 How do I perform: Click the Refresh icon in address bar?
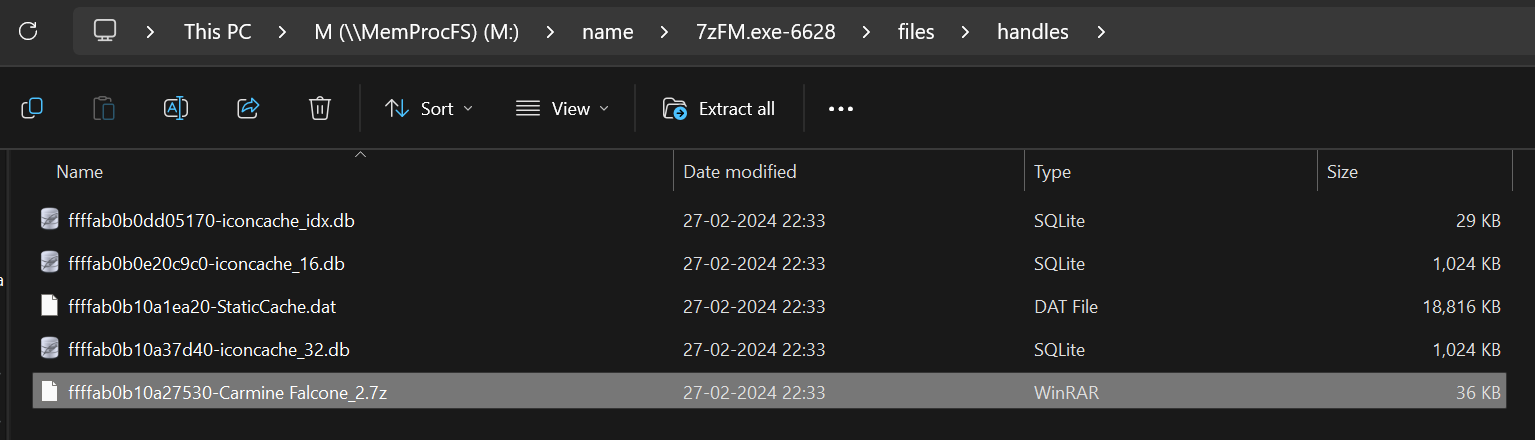coord(28,31)
